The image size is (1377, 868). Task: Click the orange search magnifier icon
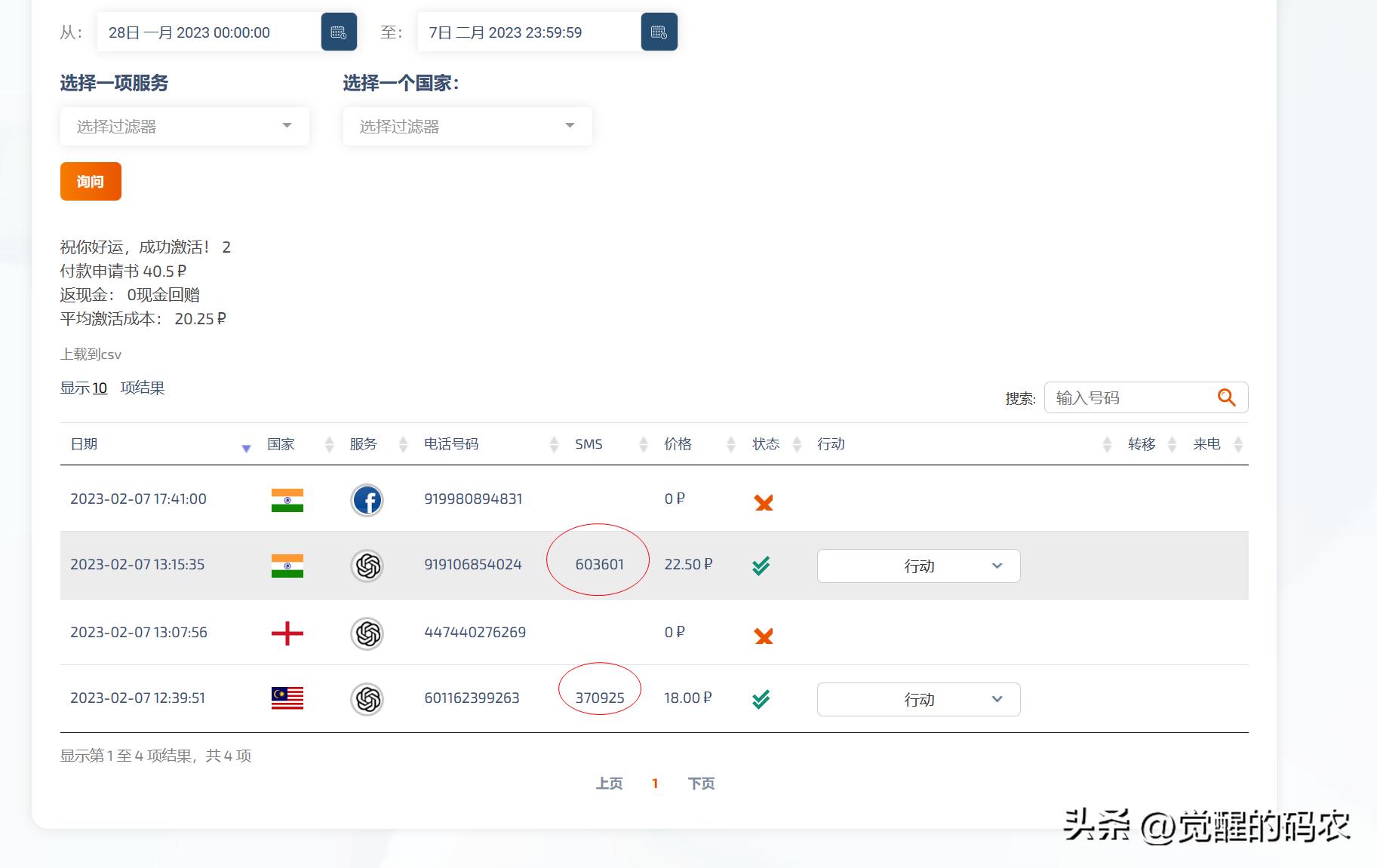[x=1226, y=397]
